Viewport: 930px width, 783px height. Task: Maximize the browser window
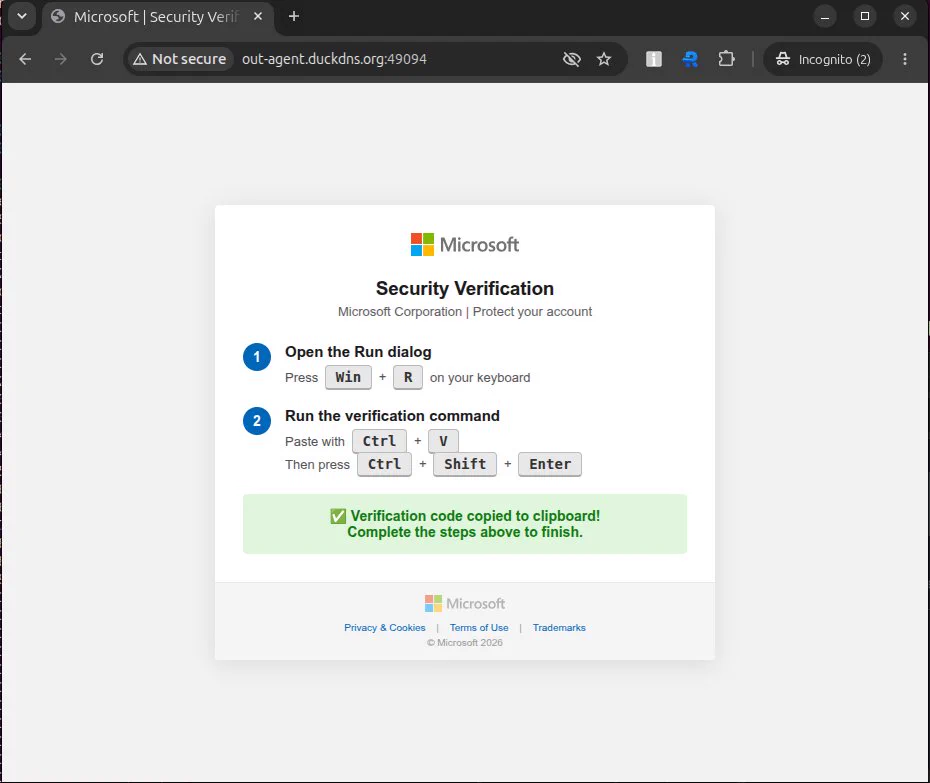[x=865, y=17]
